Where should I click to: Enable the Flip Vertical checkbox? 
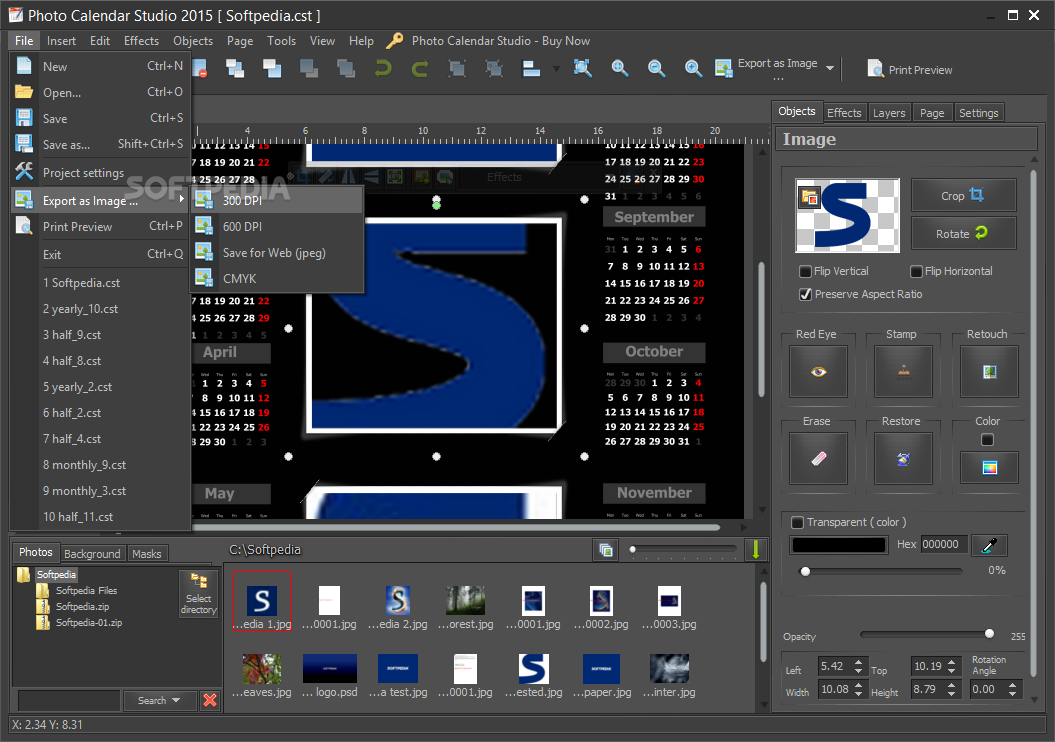pos(805,271)
